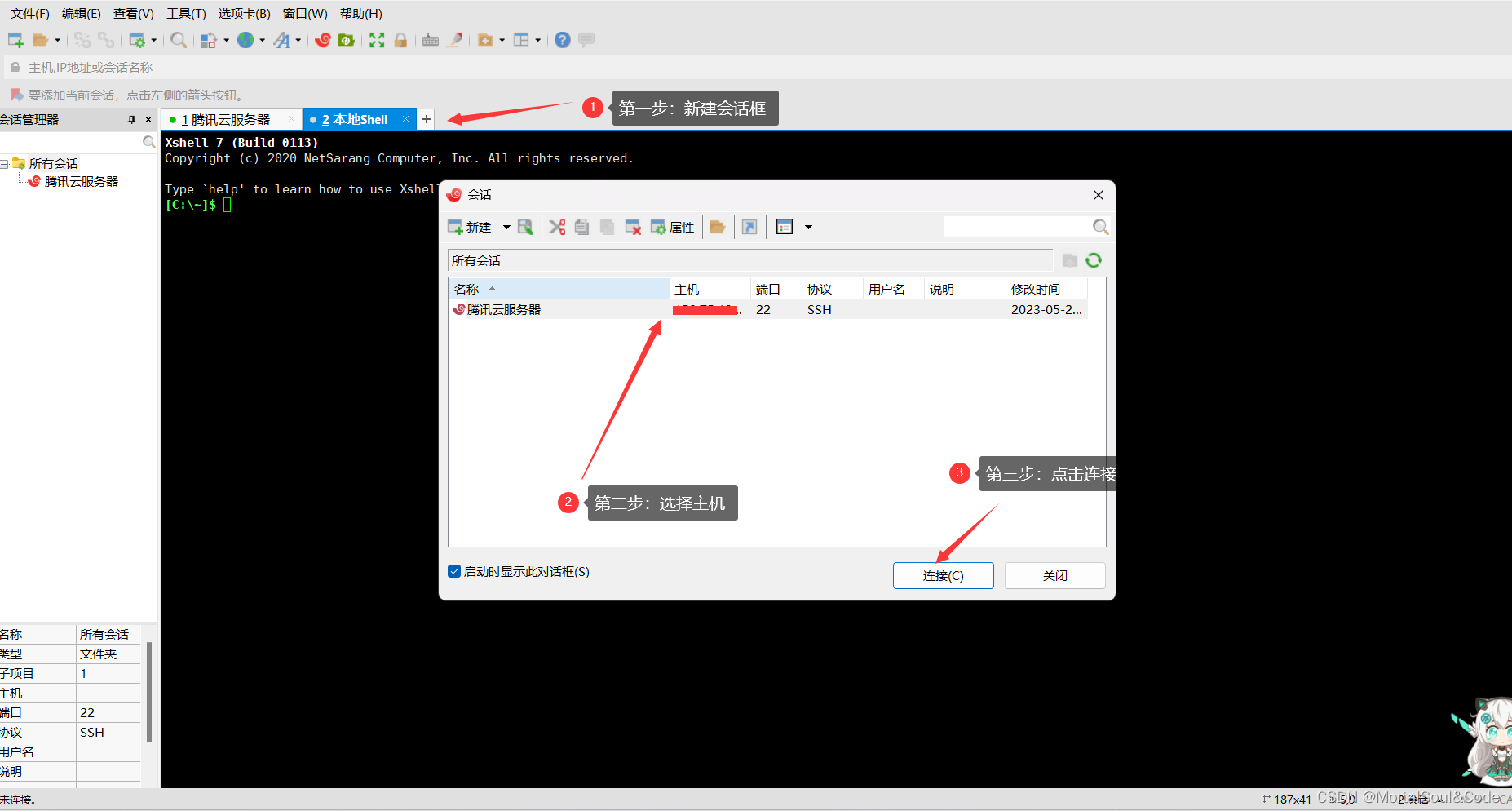Click the keyboard mapping icon
The width and height of the screenshot is (1512, 811).
pyautogui.click(x=431, y=40)
